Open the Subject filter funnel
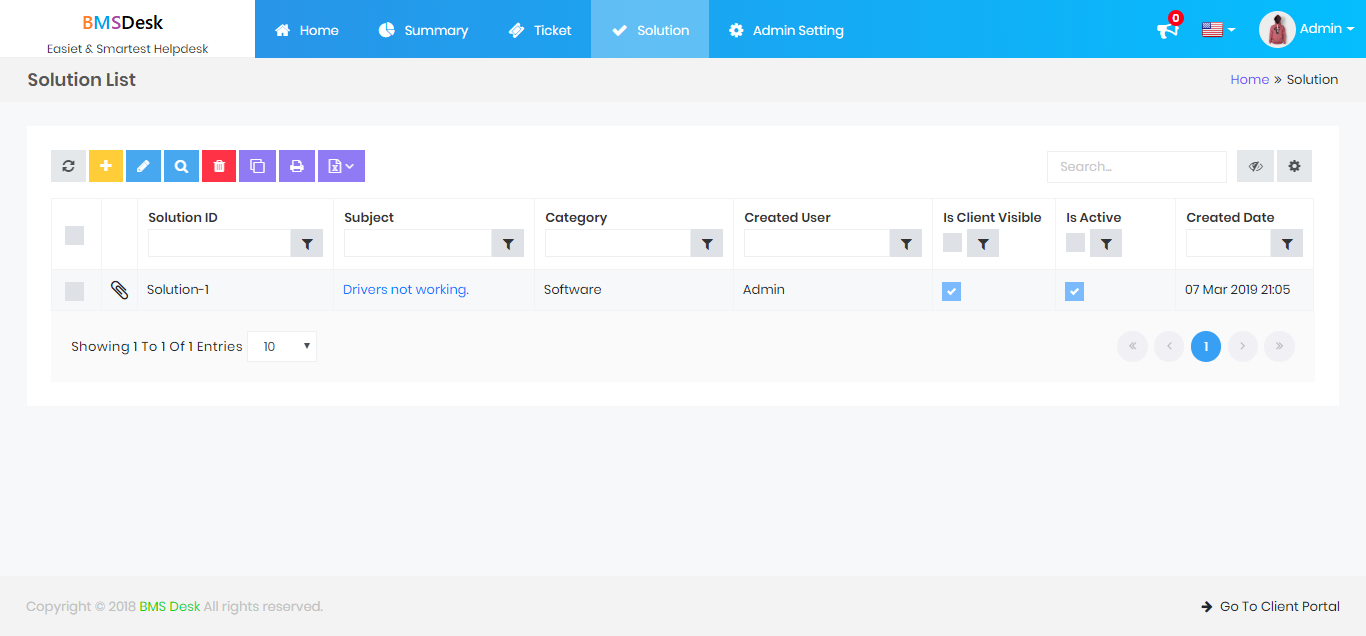 [x=508, y=243]
